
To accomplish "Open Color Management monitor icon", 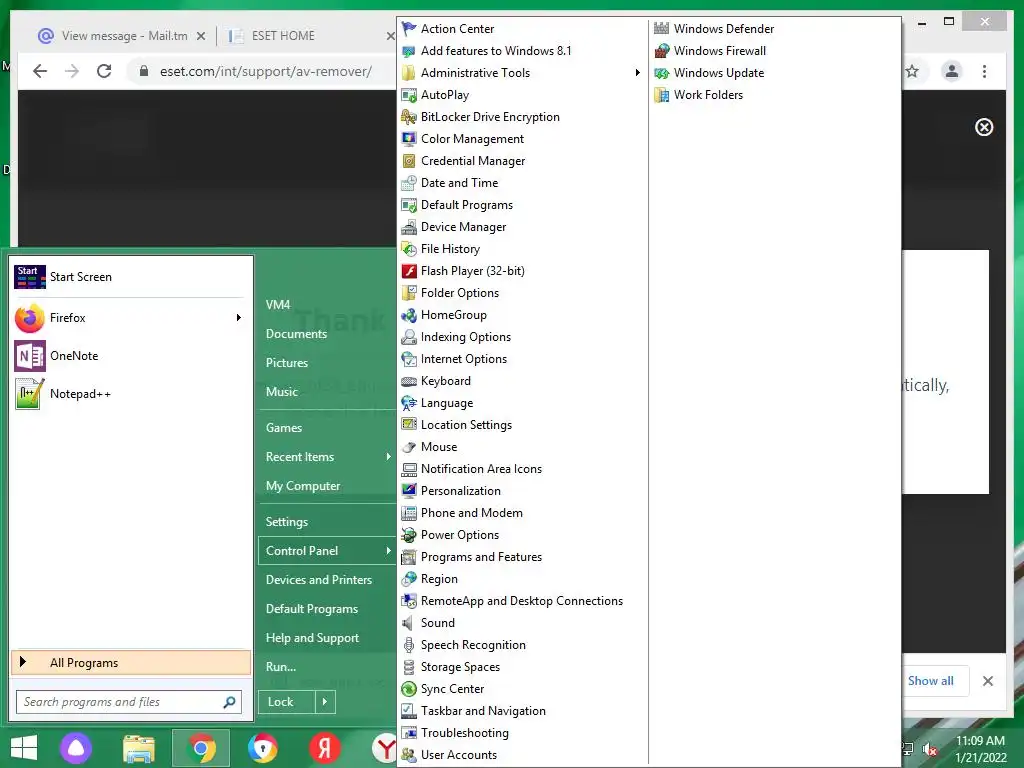I will [409, 138].
